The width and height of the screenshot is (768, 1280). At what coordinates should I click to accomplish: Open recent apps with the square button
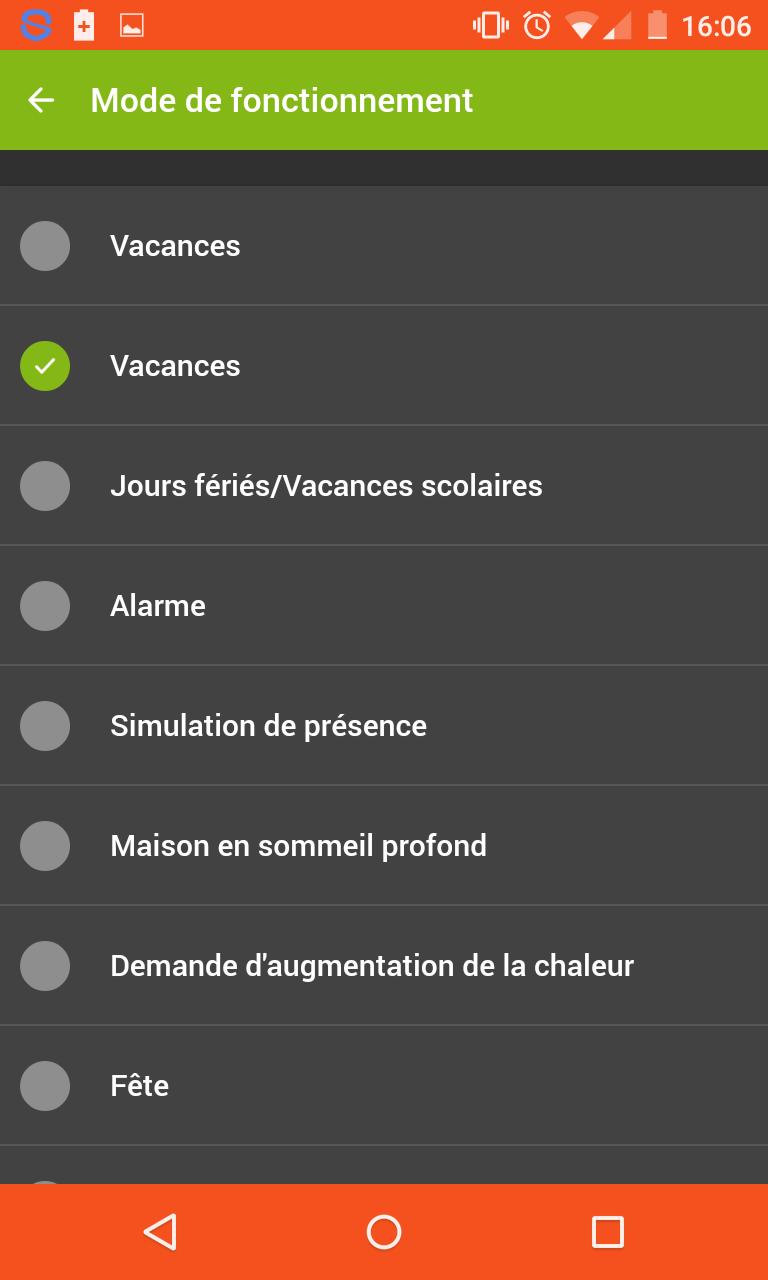click(x=607, y=1232)
